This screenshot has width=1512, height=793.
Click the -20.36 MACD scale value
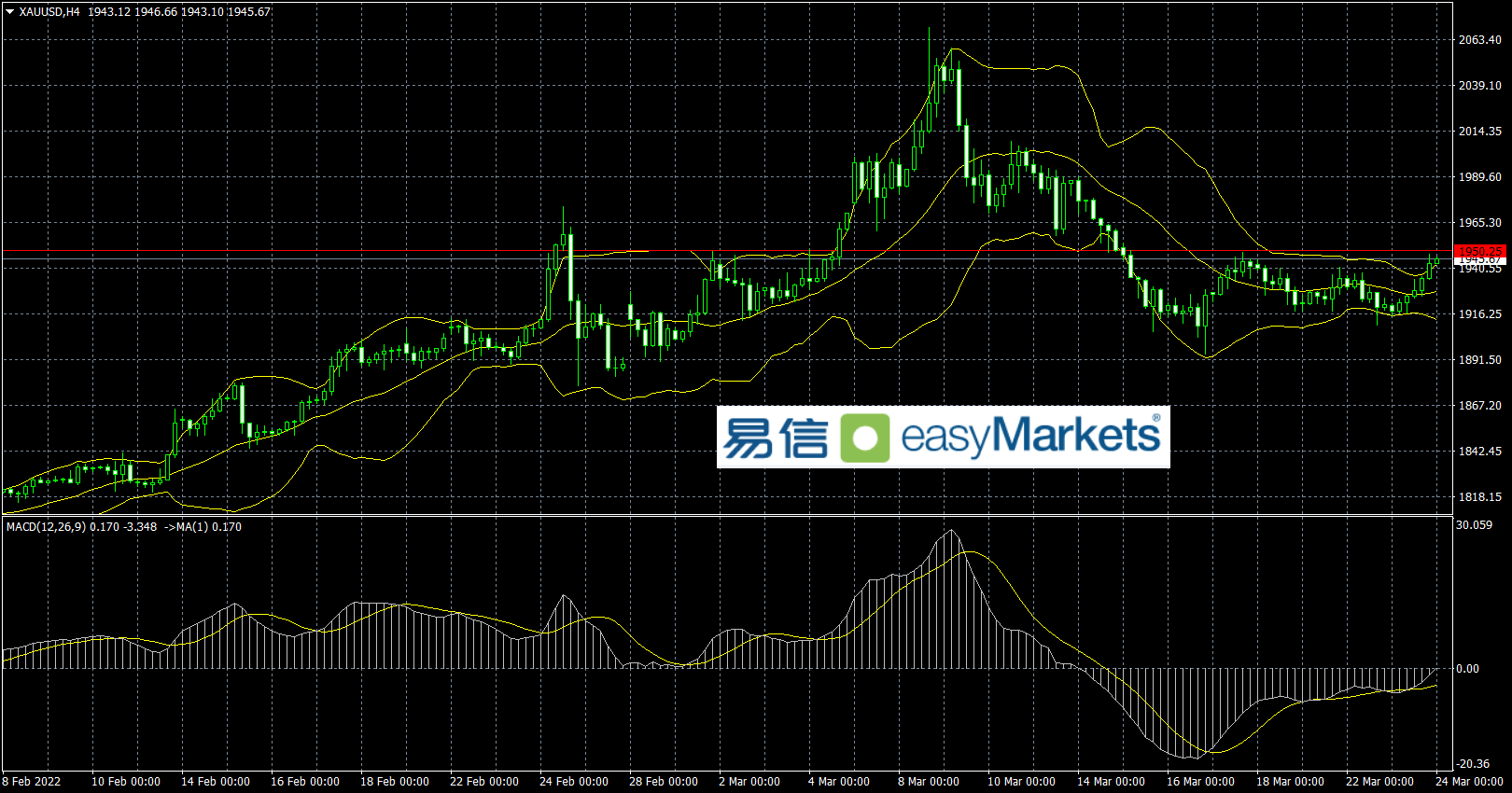(1474, 764)
